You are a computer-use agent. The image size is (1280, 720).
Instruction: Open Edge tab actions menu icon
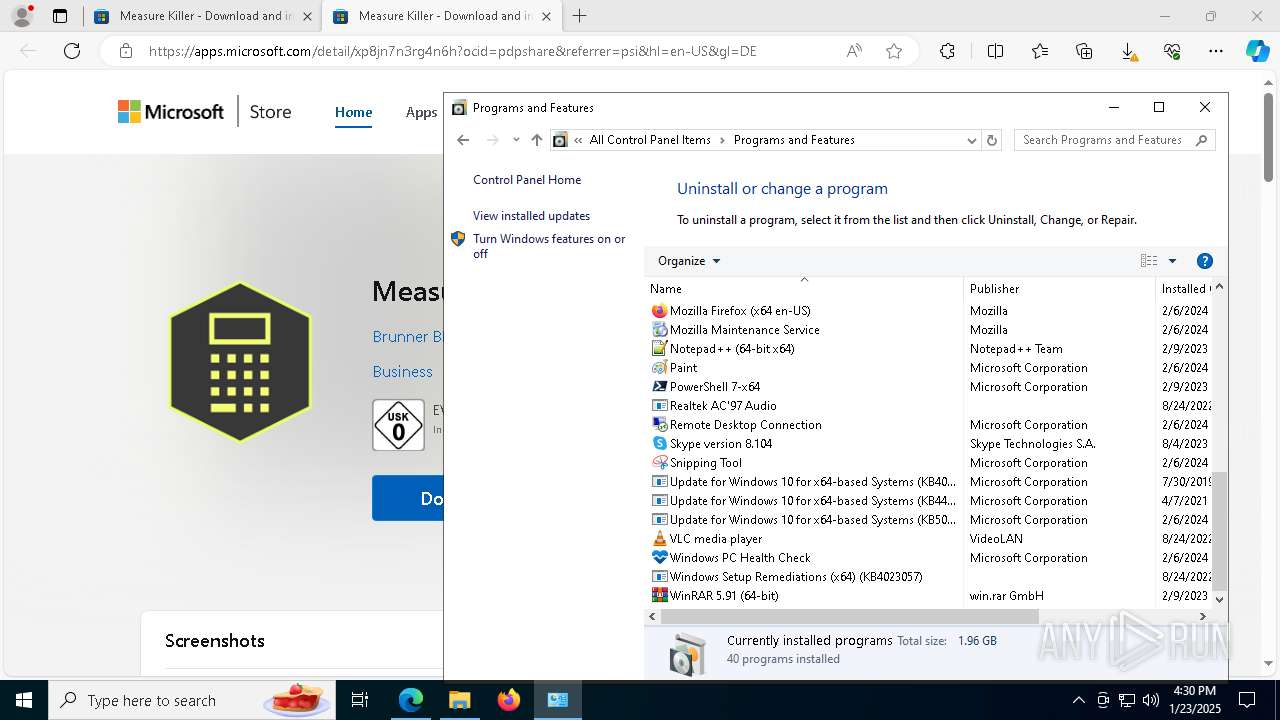point(60,16)
